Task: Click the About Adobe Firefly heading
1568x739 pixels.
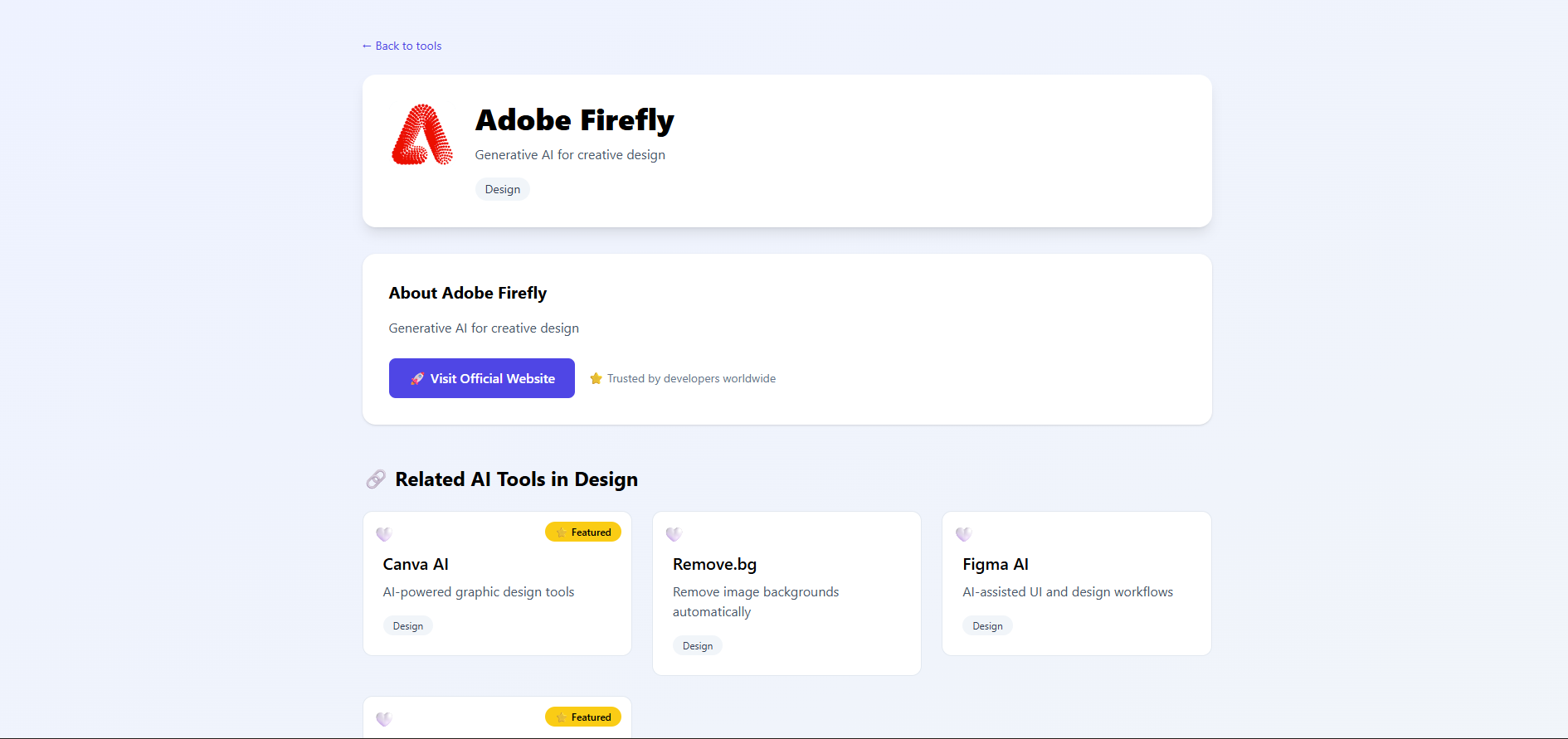Action: (x=468, y=293)
